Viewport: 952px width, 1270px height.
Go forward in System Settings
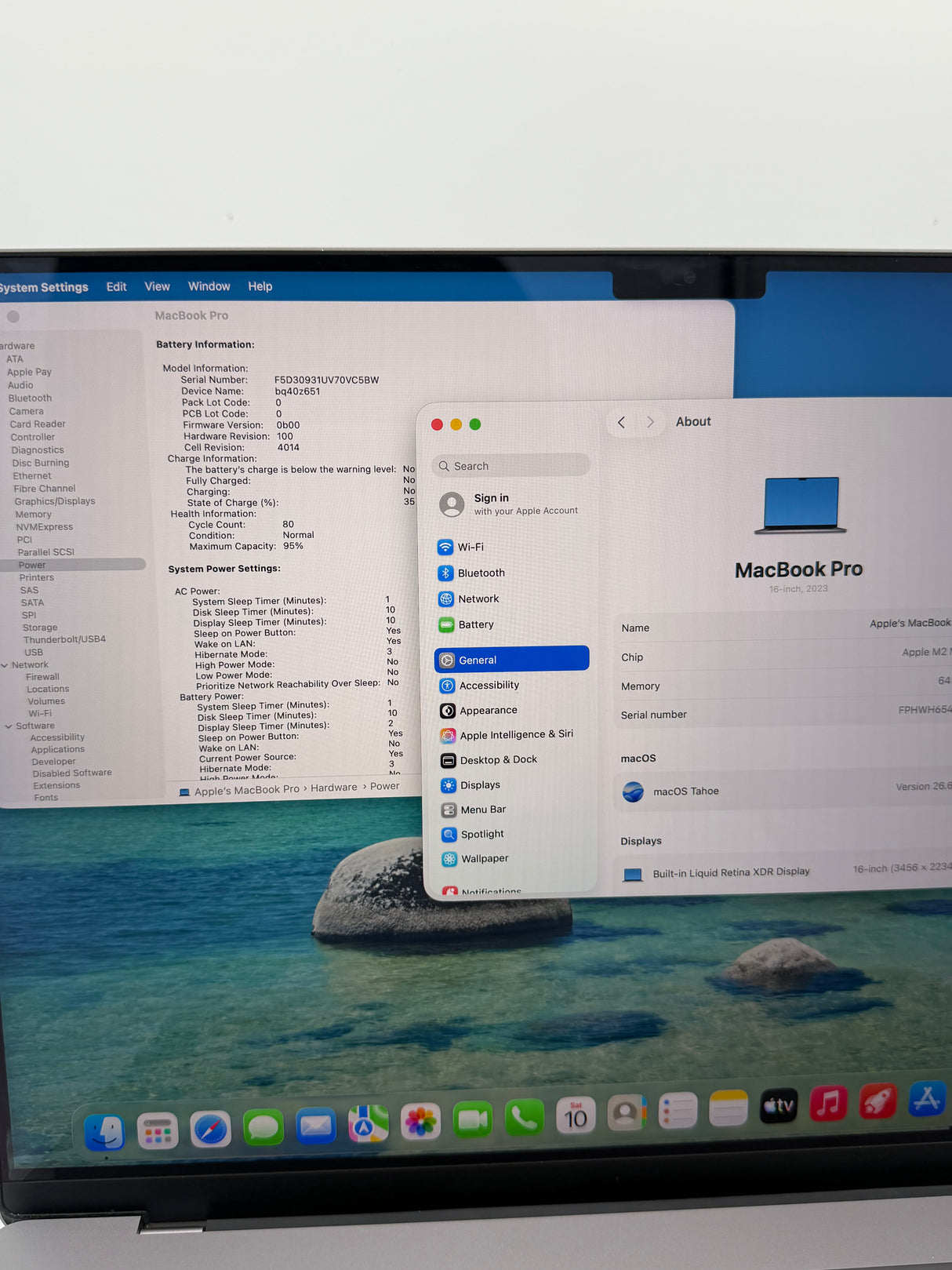point(650,422)
